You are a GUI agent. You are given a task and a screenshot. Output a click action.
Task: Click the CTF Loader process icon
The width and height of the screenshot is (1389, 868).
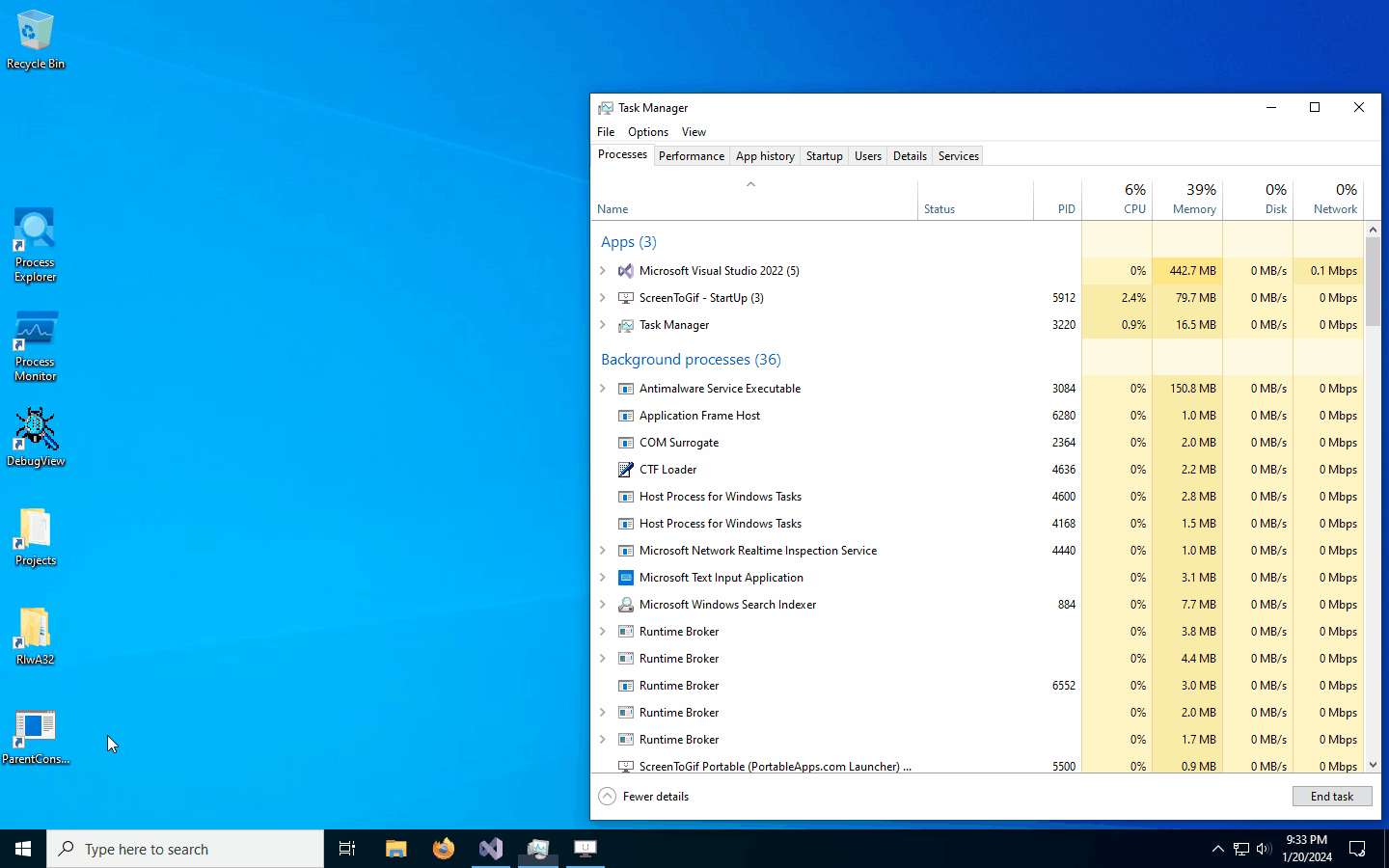[626, 470]
